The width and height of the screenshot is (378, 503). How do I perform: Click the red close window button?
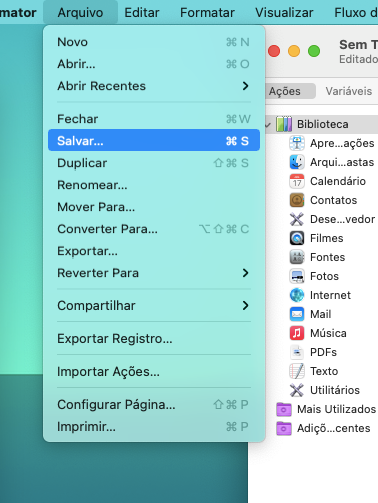[274, 51]
